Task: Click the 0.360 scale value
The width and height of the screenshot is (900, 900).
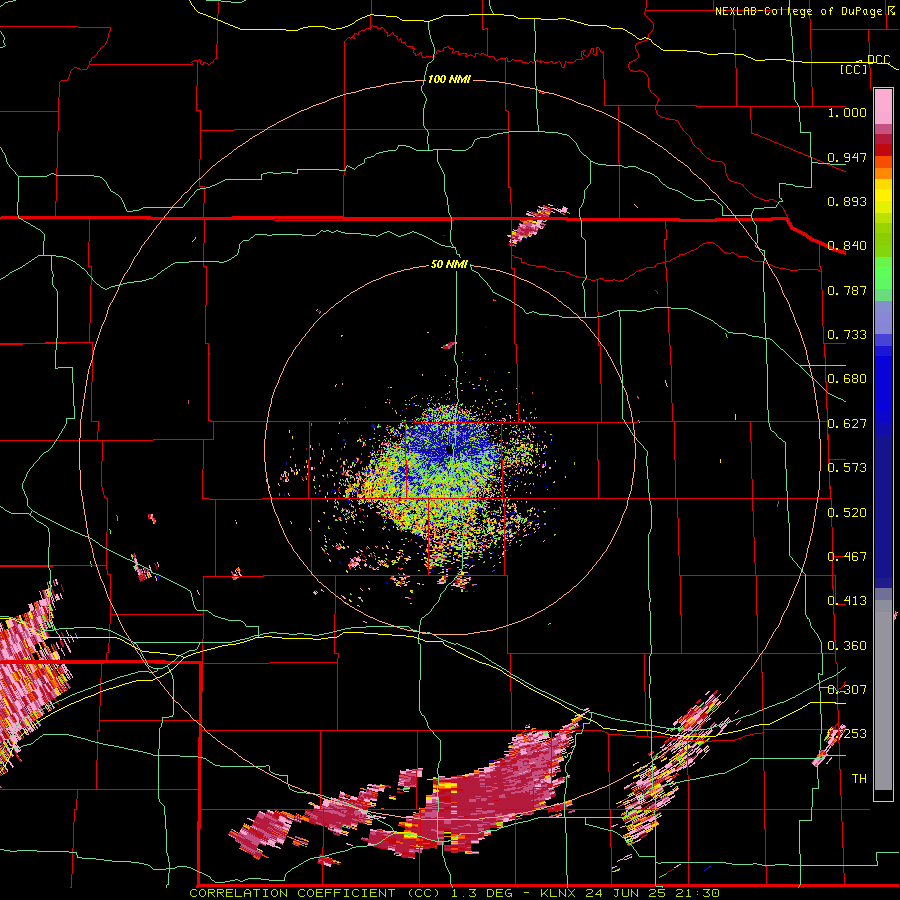Action: click(x=847, y=646)
